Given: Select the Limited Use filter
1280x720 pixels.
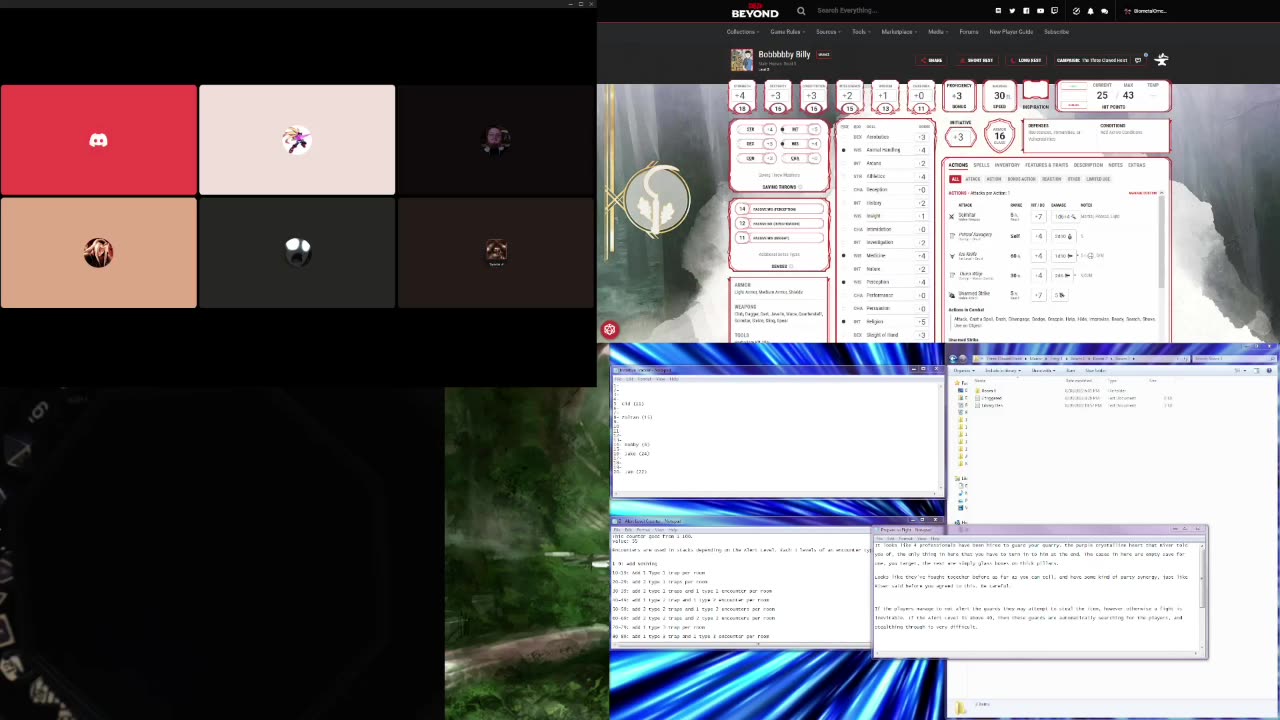Looking at the screenshot, I should [x=1098, y=179].
